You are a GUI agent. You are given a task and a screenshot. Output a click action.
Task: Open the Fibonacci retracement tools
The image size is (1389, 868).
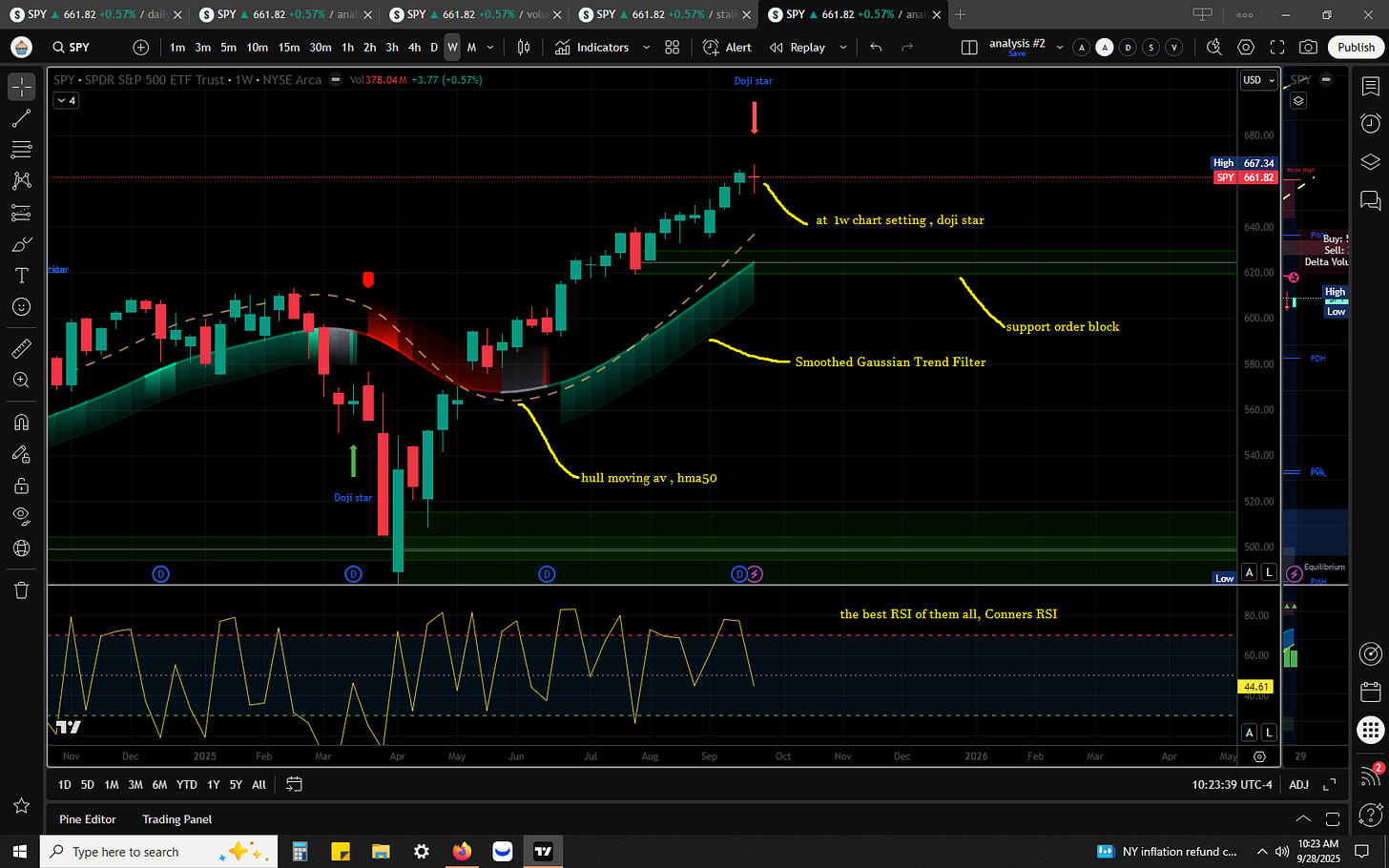21,150
